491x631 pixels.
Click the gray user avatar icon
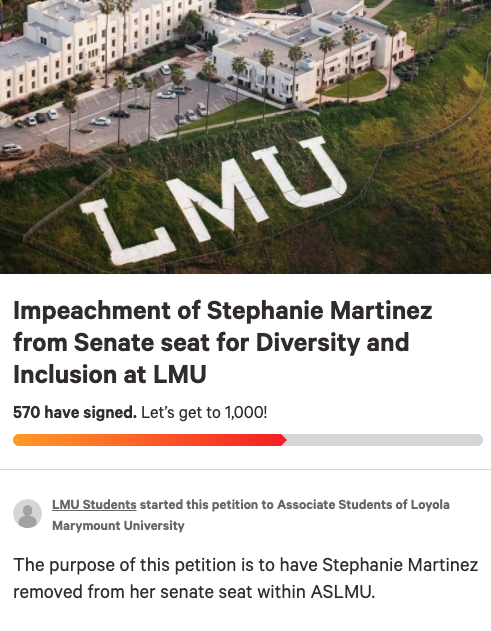[x=27, y=513]
